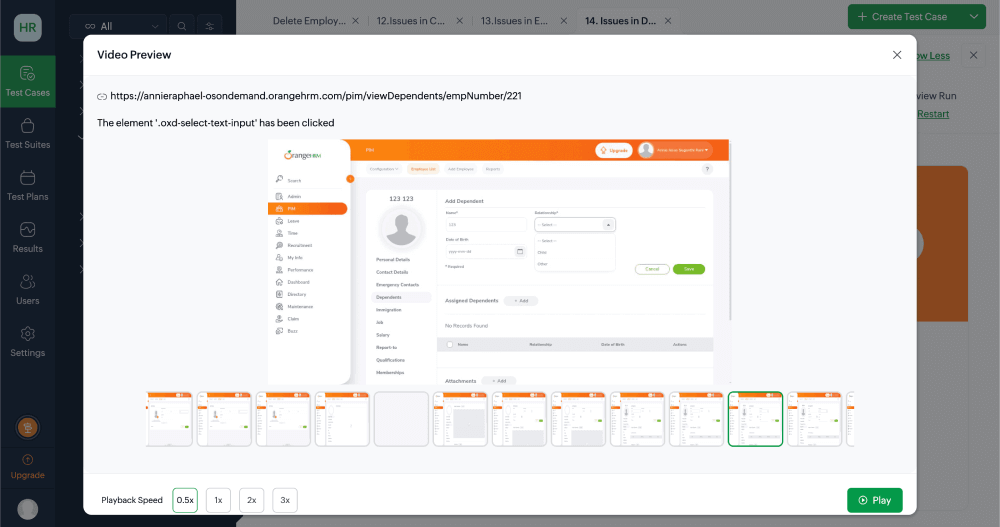Switch to '13.Issues in E...' tab
The height and width of the screenshot is (527, 1000).
(514, 21)
